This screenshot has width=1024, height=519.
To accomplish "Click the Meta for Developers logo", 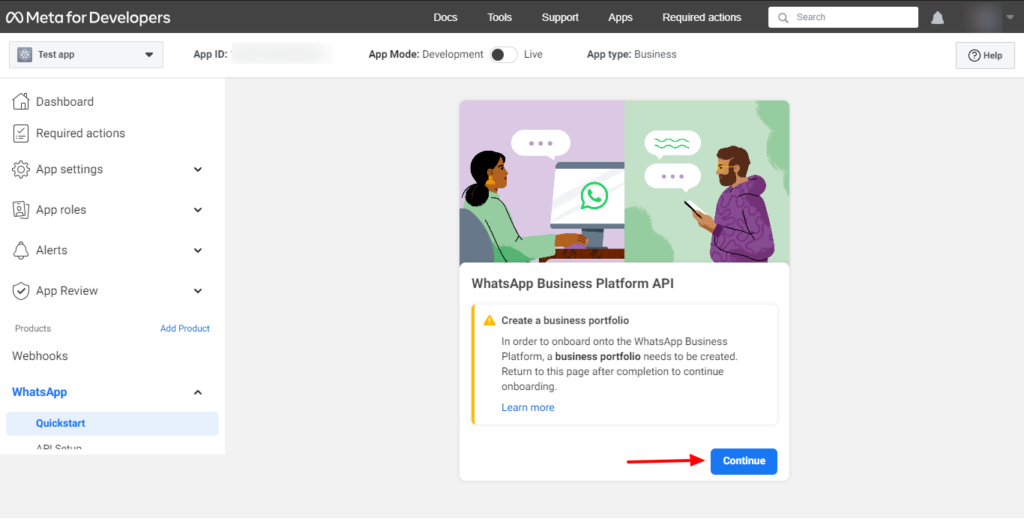I will tap(90, 17).
